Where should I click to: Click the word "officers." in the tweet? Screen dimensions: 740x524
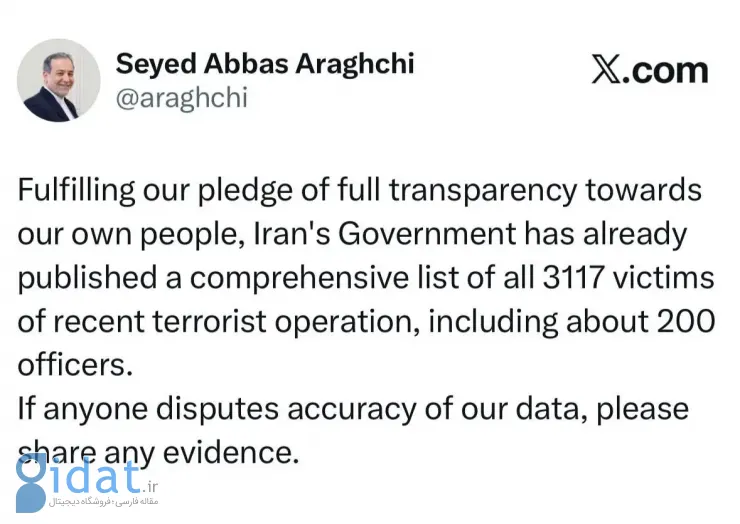point(75,365)
